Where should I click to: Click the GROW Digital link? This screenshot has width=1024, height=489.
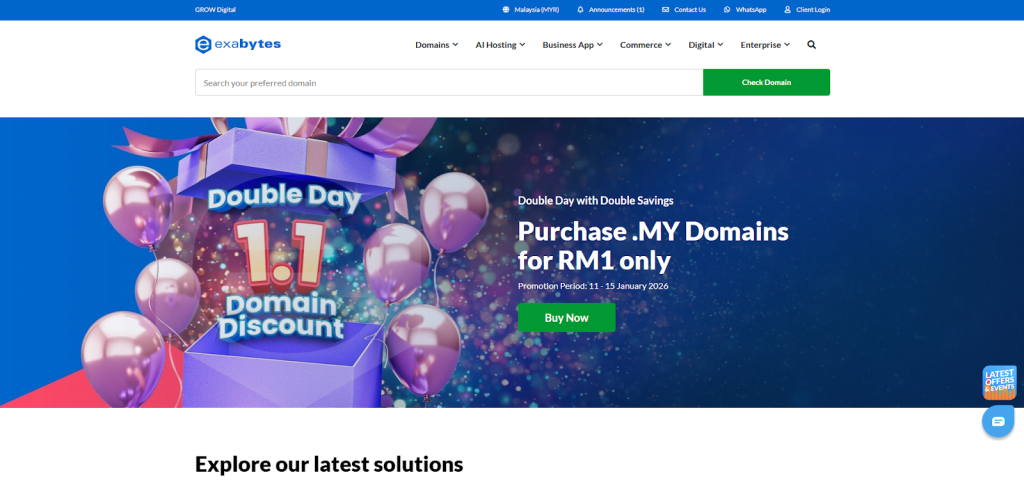point(216,10)
